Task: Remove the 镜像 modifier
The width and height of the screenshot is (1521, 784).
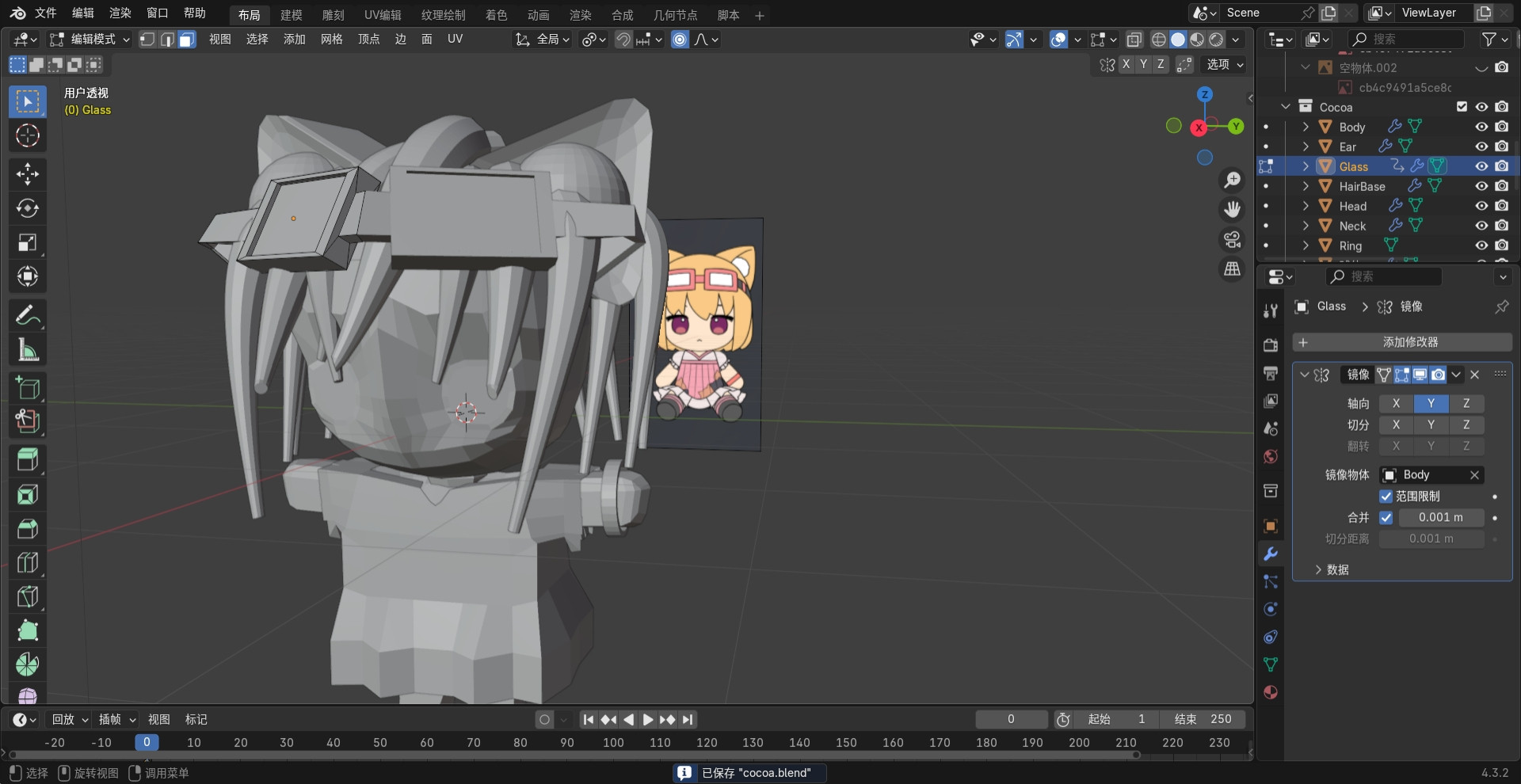Action: point(1474,375)
